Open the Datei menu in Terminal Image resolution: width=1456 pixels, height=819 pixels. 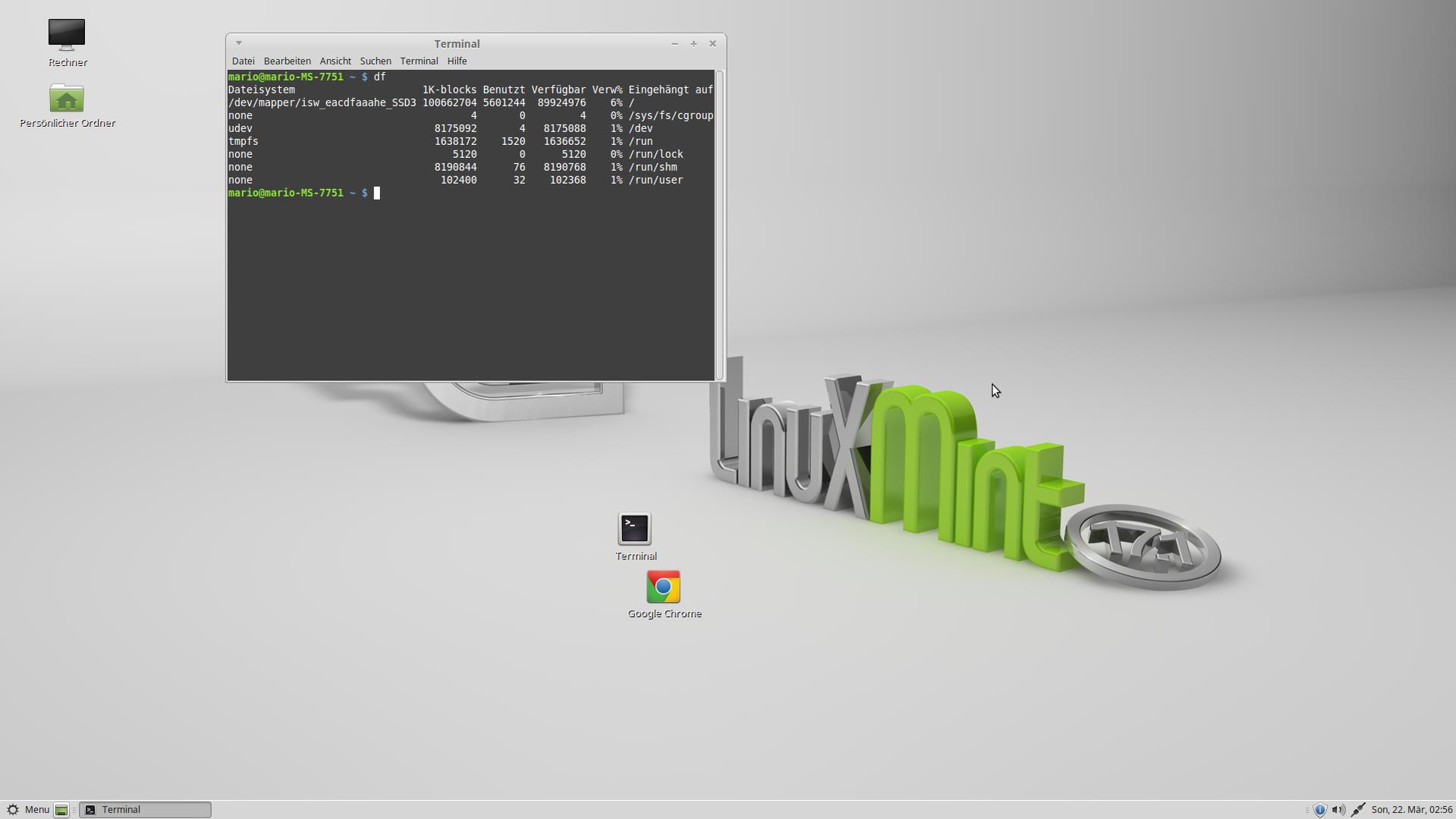tap(243, 61)
